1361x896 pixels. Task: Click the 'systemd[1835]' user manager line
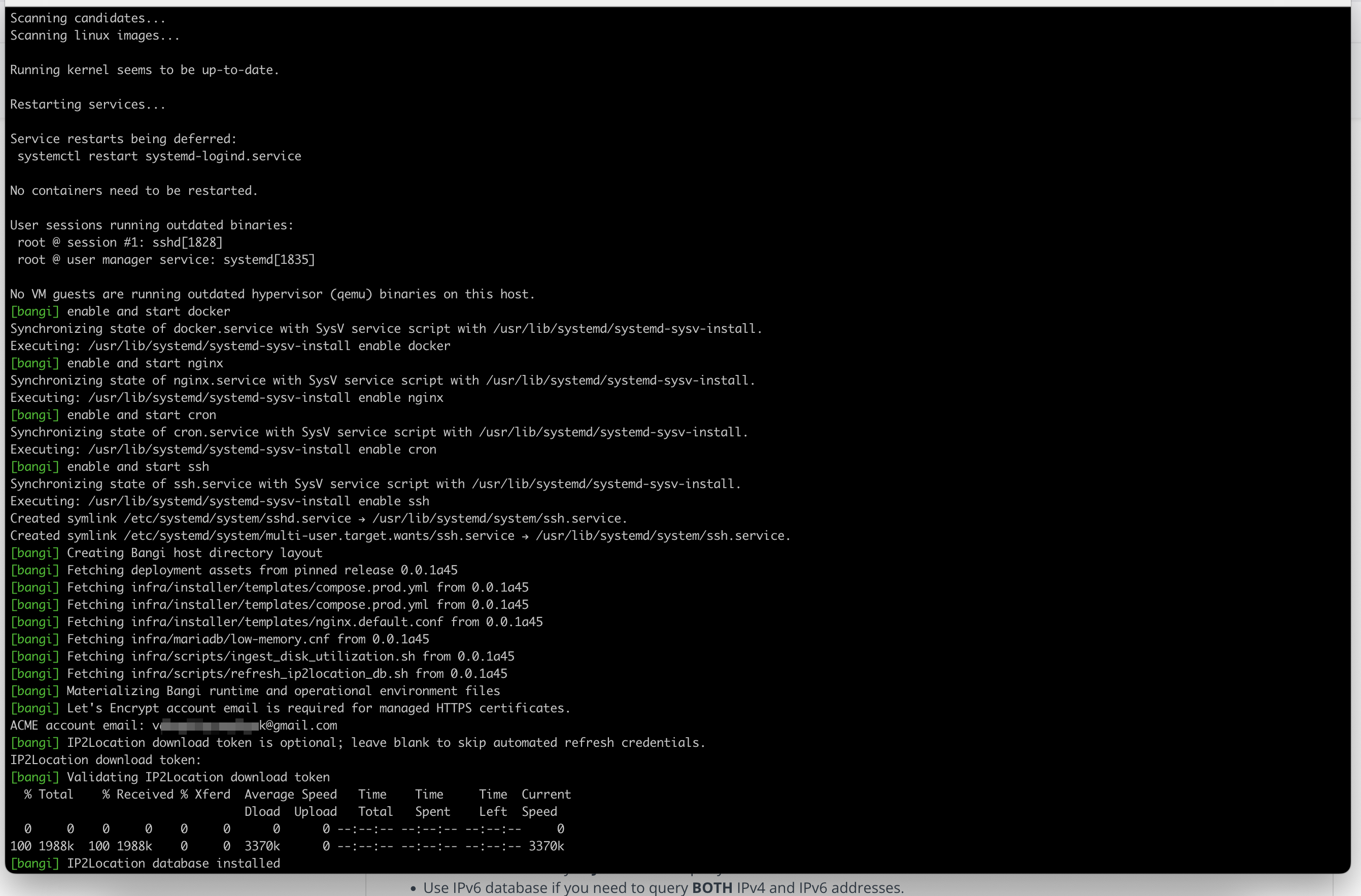(x=166, y=260)
